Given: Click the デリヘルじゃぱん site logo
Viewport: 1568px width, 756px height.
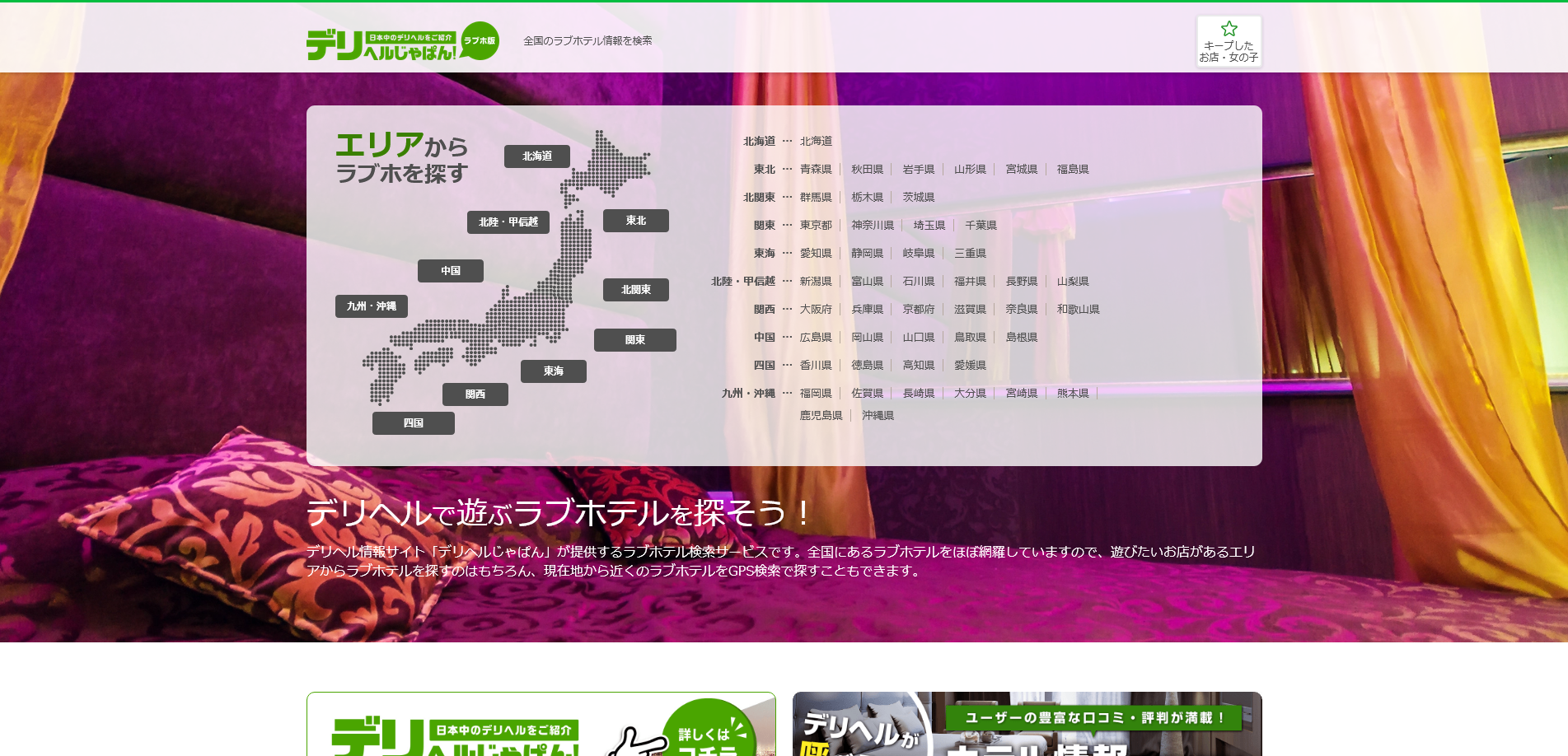Looking at the screenshot, I should [403, 41].
